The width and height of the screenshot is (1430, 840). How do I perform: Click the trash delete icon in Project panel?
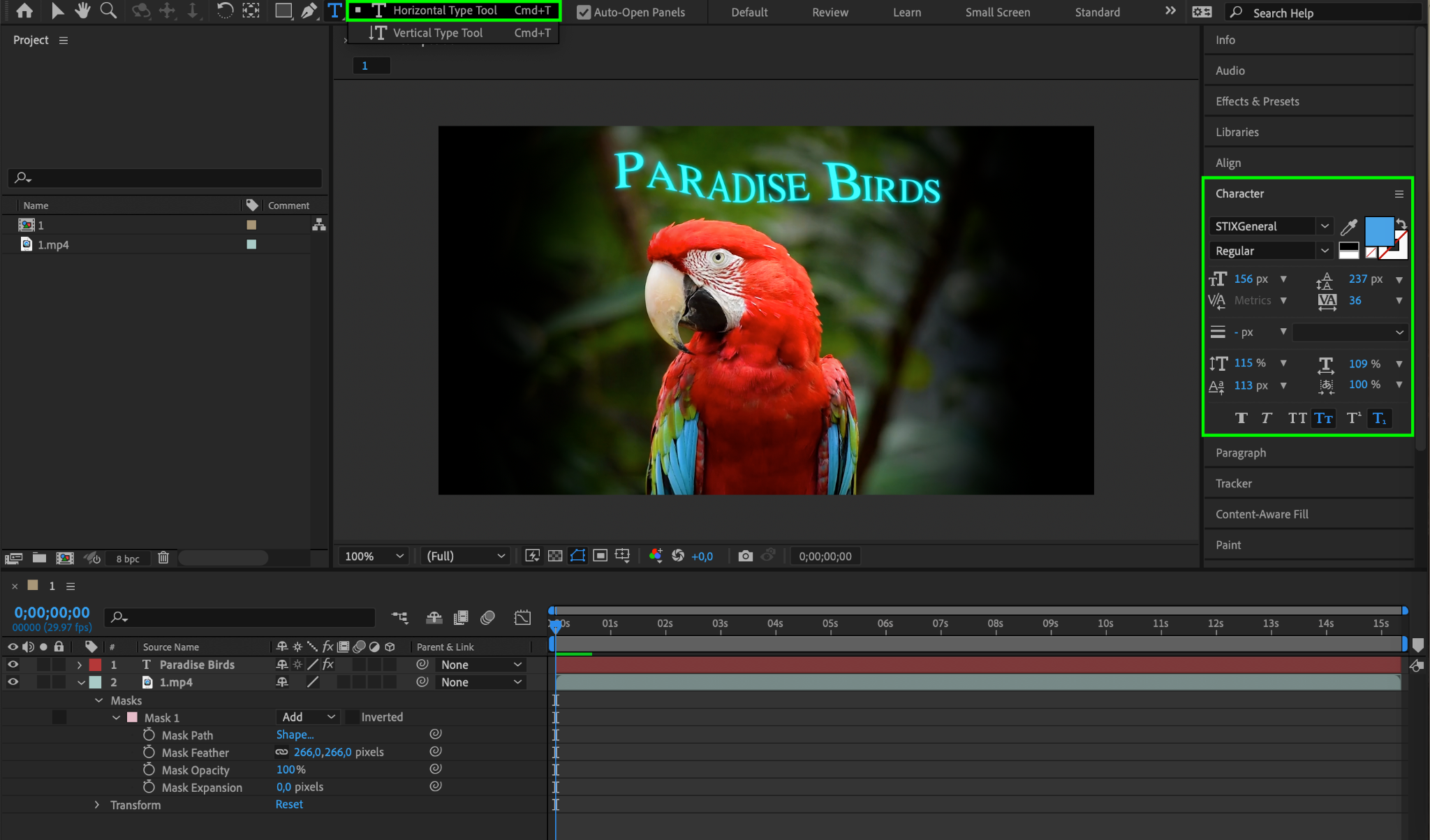[x=163, y=558]
